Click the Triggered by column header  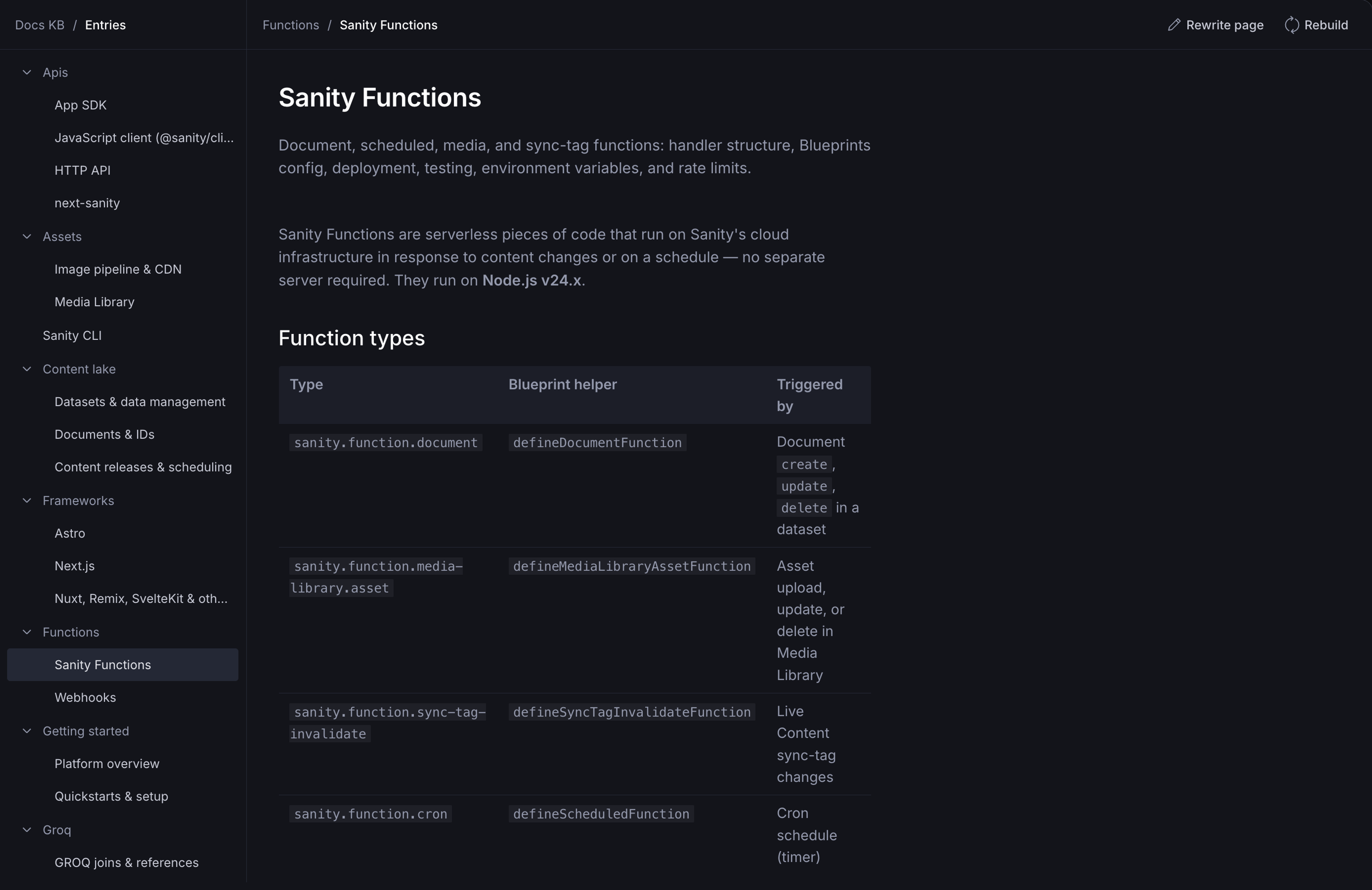[x=809, y=395]
